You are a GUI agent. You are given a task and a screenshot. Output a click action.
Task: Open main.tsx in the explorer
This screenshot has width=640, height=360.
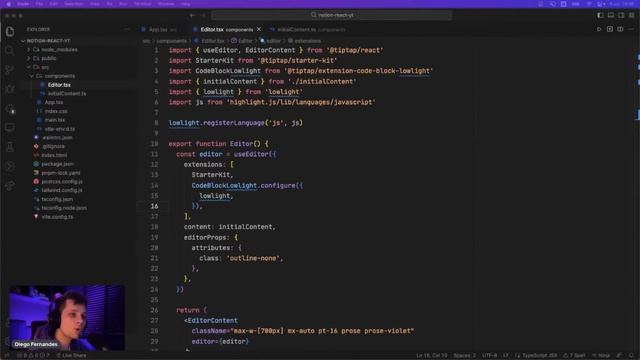[54, 120]
